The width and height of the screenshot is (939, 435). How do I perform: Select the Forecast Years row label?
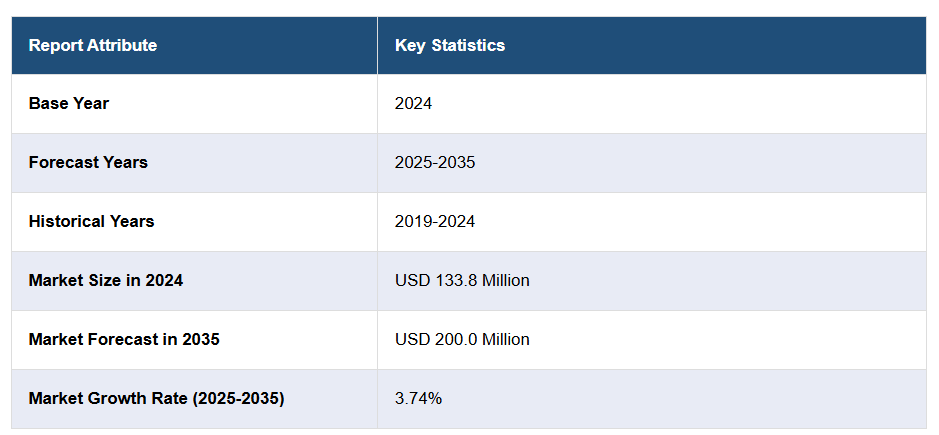(x=88, y=162)
